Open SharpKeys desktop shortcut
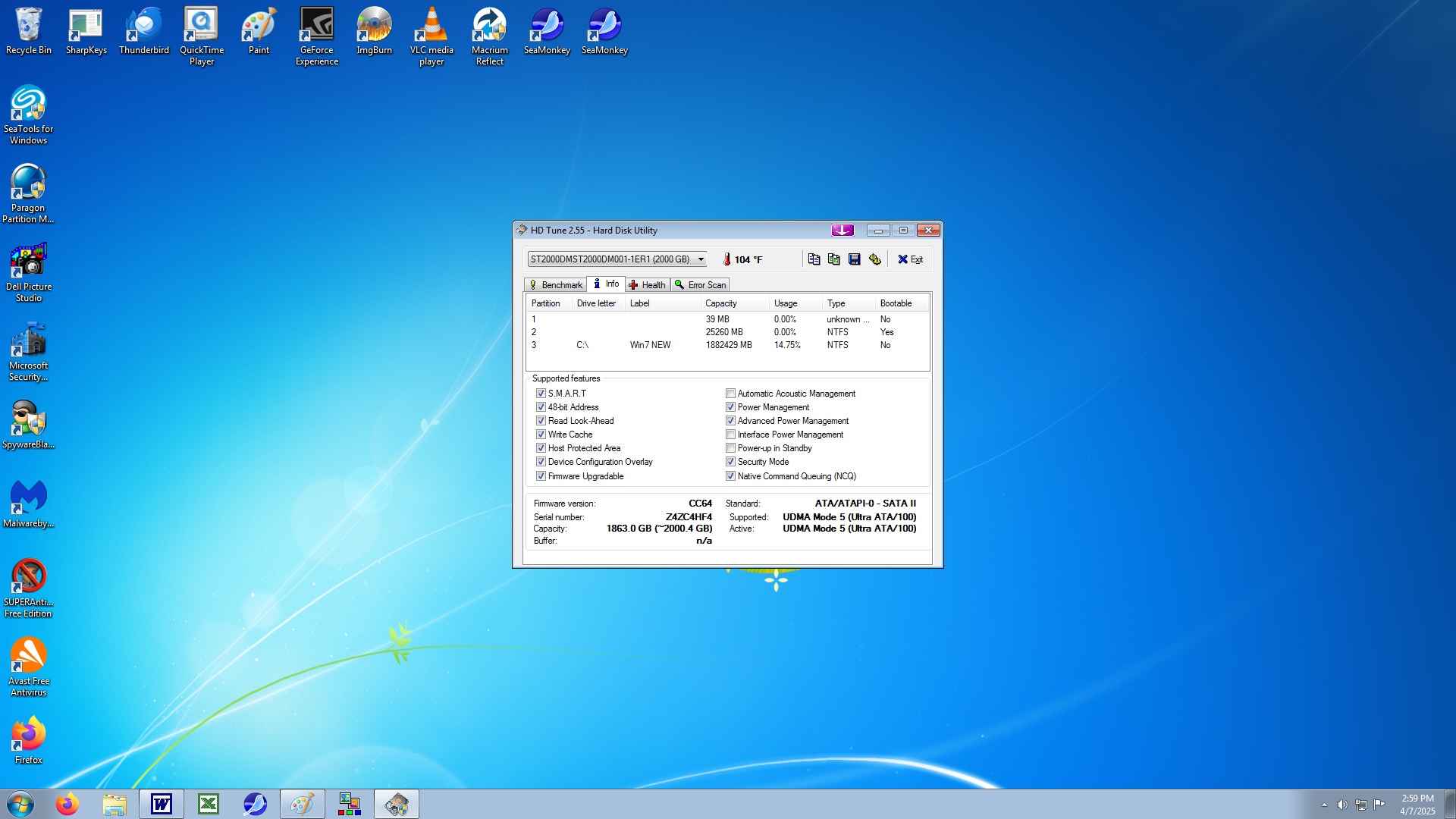The height and width of the screenshot is (819, 1456). tap(86, 31)
